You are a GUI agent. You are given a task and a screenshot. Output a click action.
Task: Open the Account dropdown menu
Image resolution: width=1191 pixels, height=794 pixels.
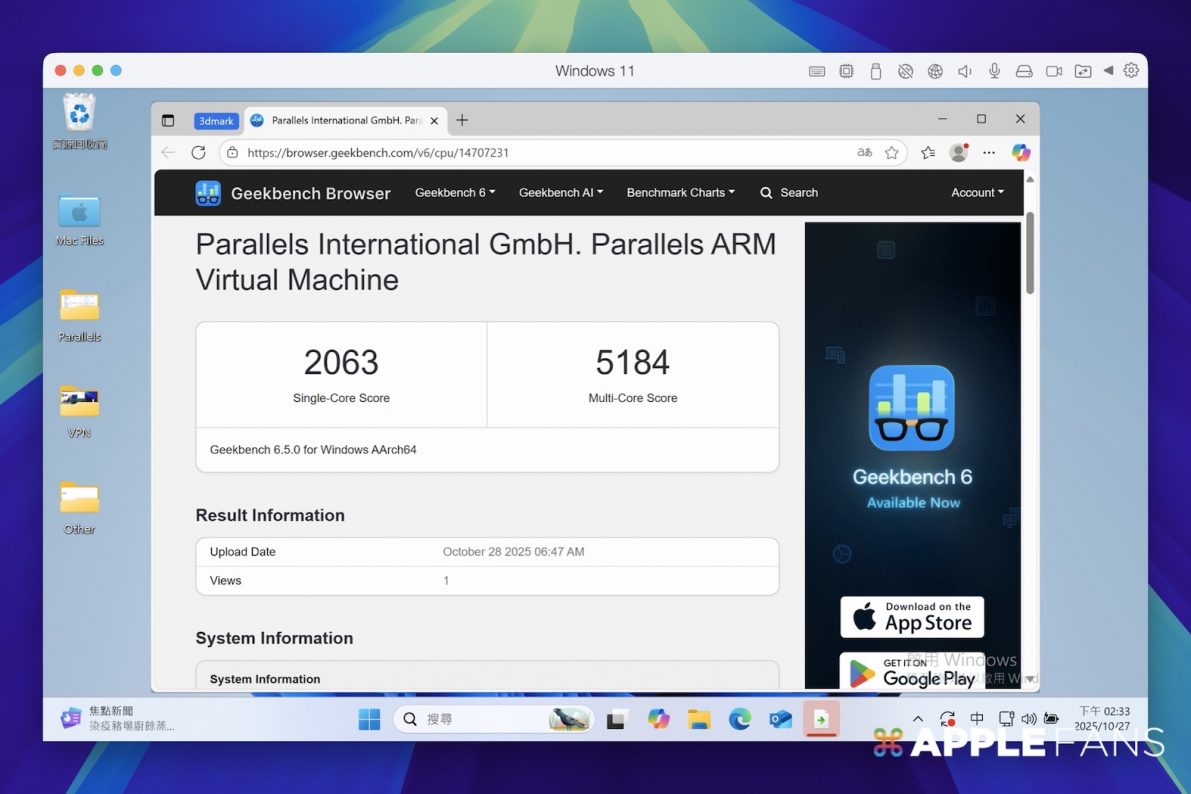(977, 193)
